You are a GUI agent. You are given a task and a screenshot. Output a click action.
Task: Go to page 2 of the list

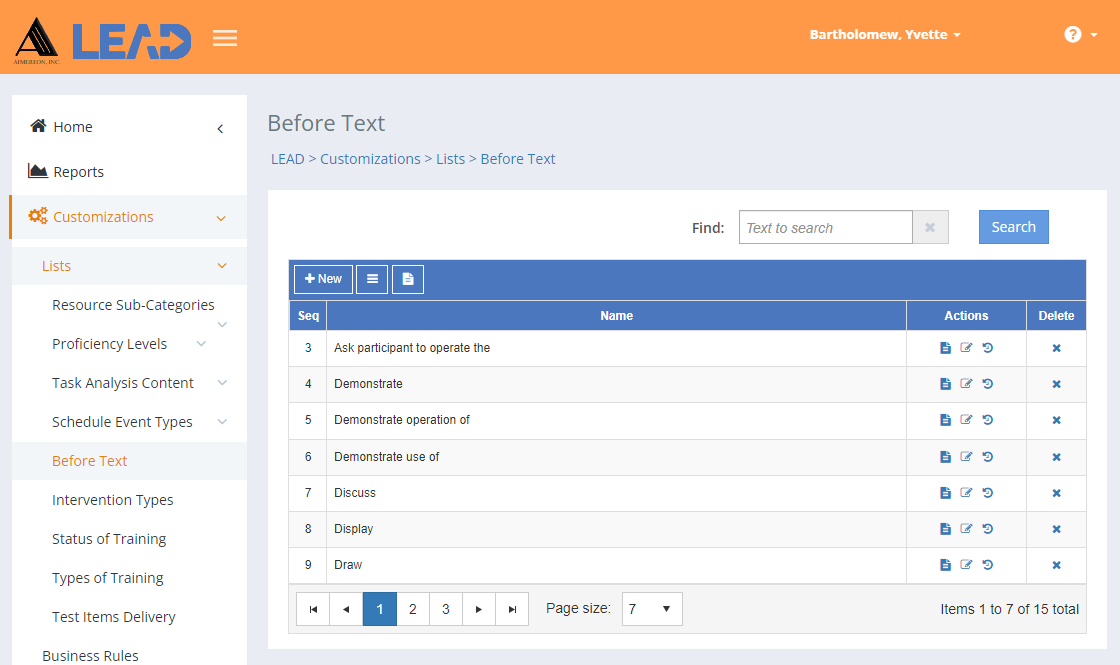point(413,609)
